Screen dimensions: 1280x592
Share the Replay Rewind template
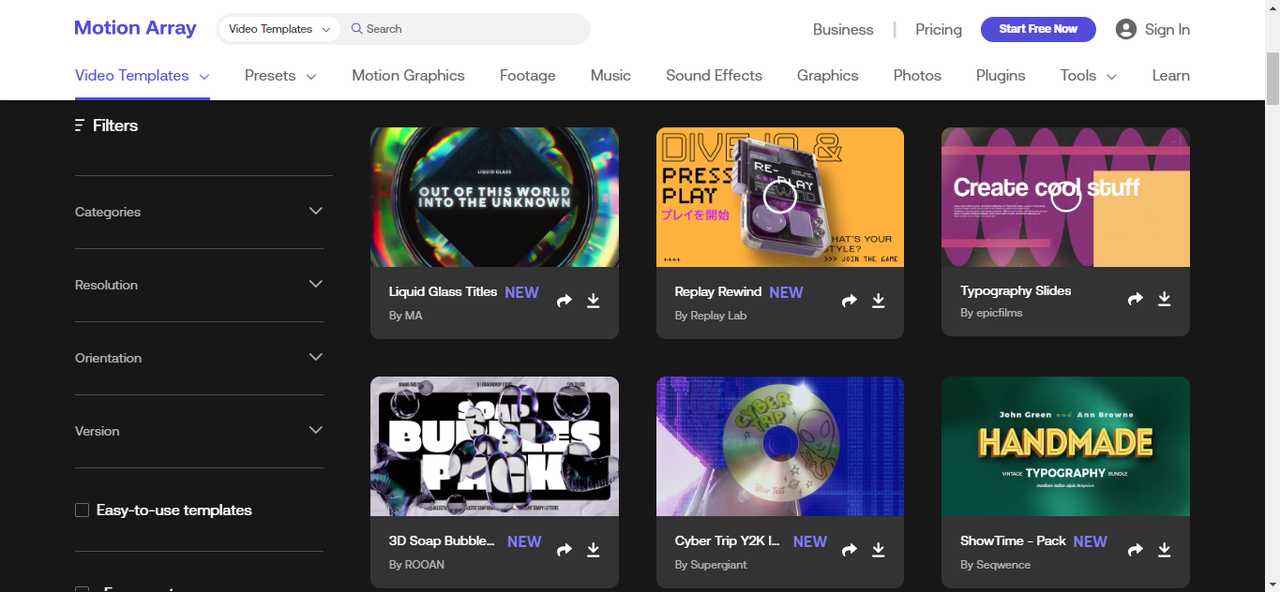point(850,300)
